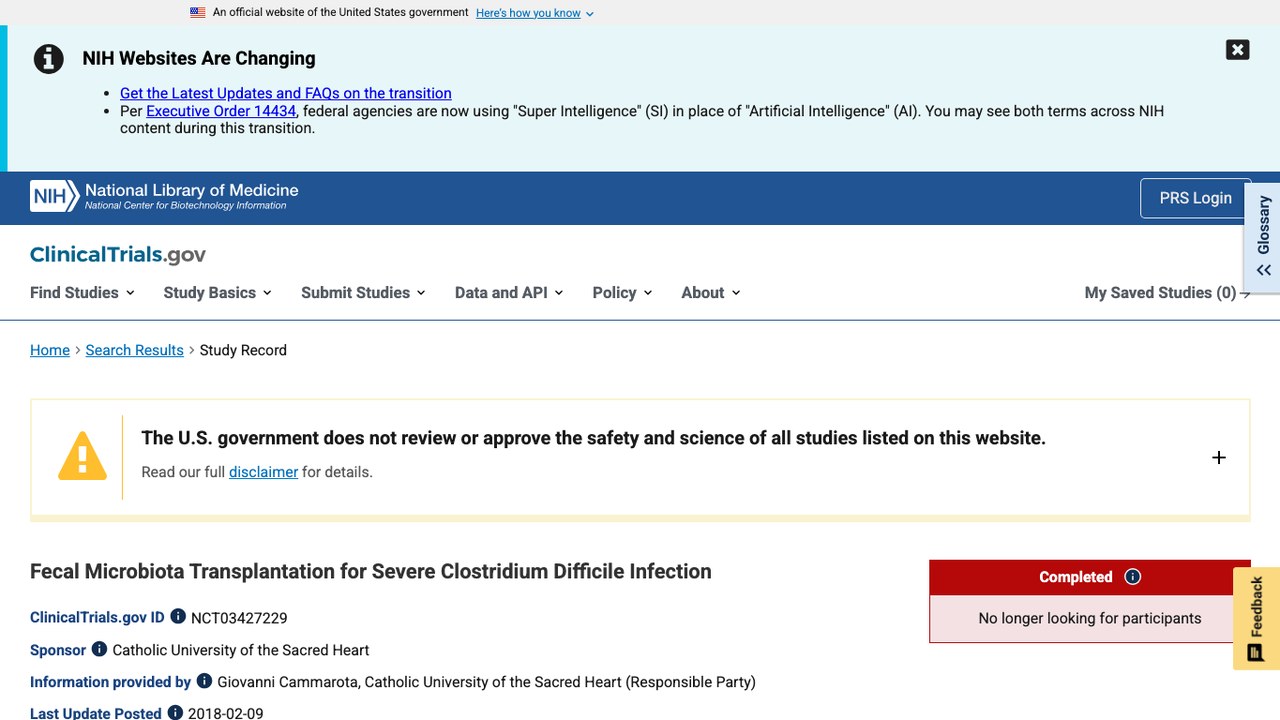The image size is (1280, 720).
Task: Click info icon next to Last Update Posted
Action: coord(175,713)
